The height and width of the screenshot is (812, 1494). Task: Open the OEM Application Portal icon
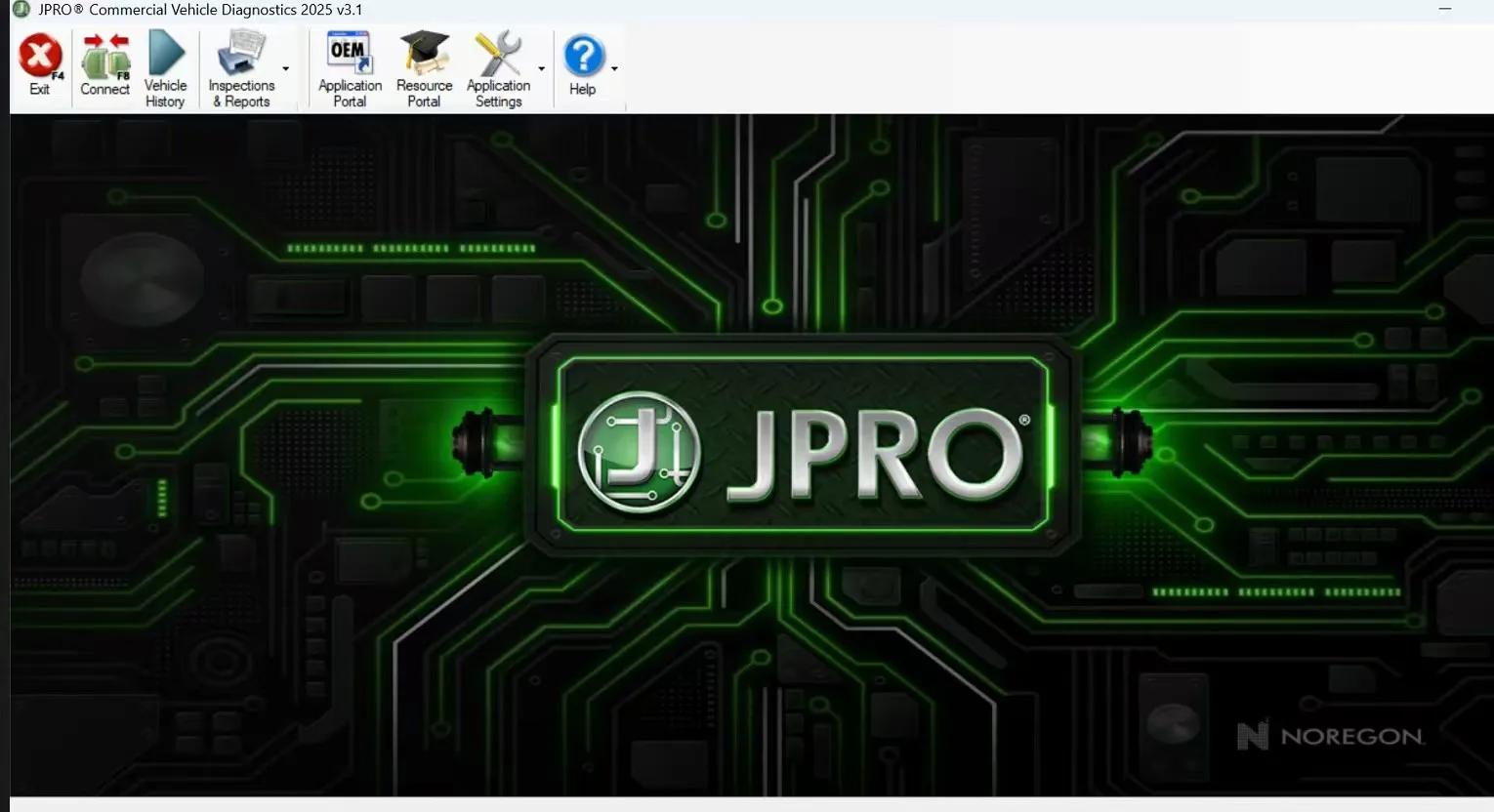pos(350,54)
